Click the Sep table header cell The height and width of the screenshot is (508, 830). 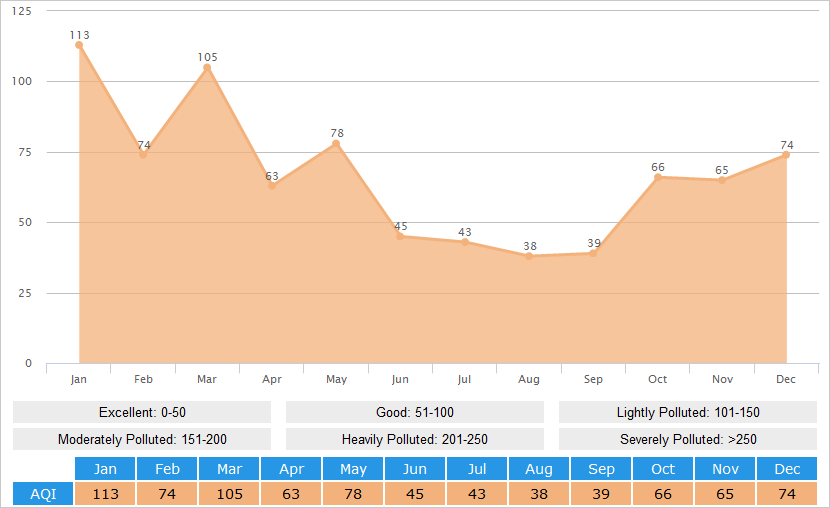(601, 469)
